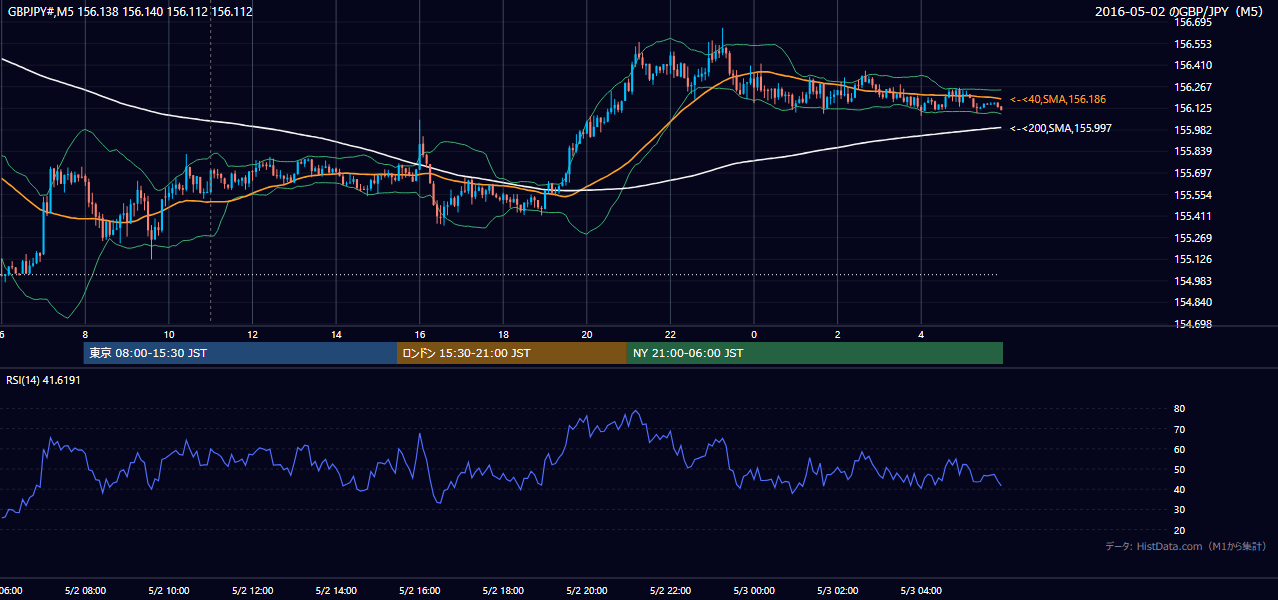This screenshot has height=600, width=1278.
Task: Click price axis value 154.983
Action: 1193,281
